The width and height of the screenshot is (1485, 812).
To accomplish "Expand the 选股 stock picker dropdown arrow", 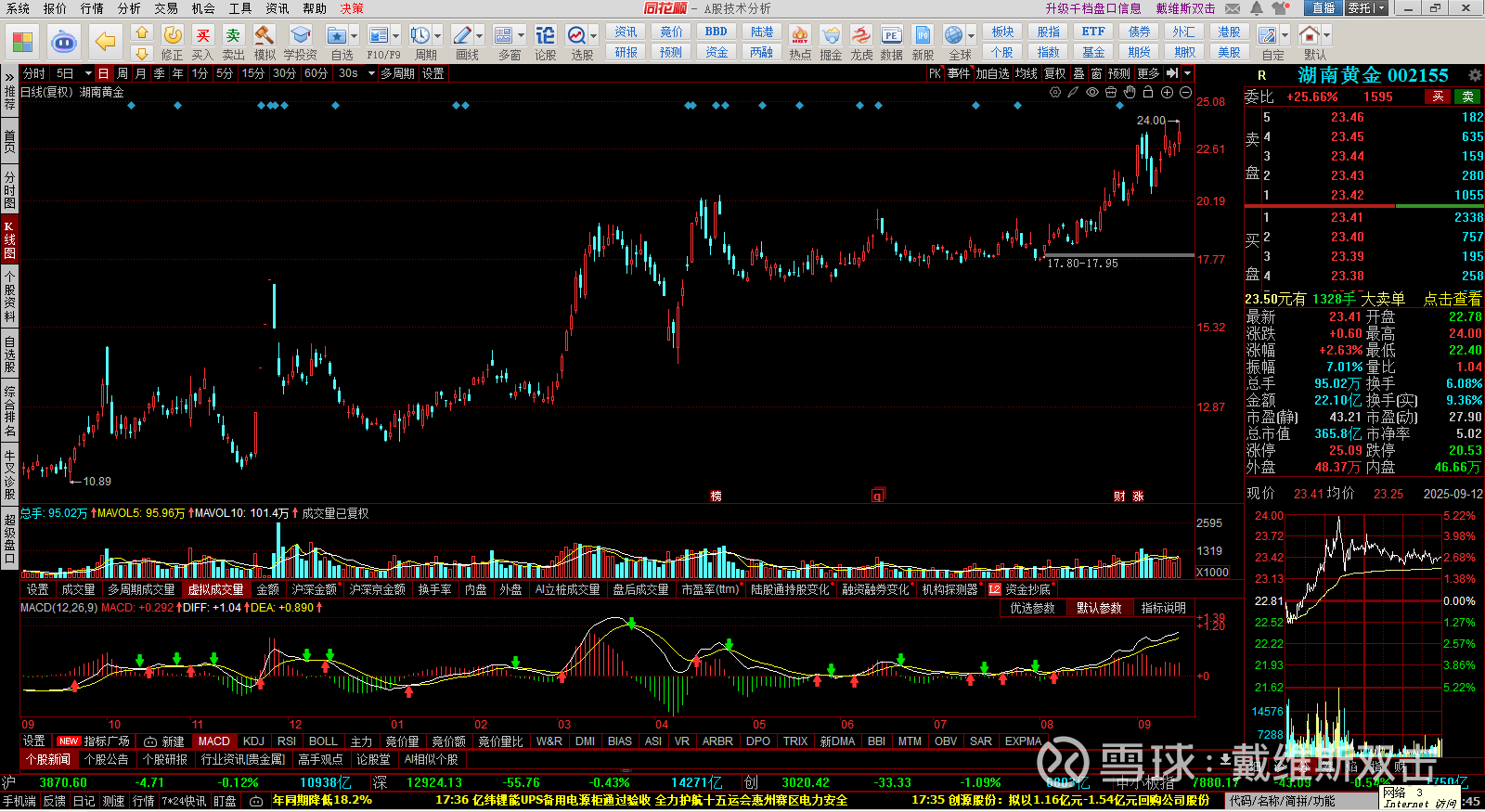I will click(x=594, y=36).
